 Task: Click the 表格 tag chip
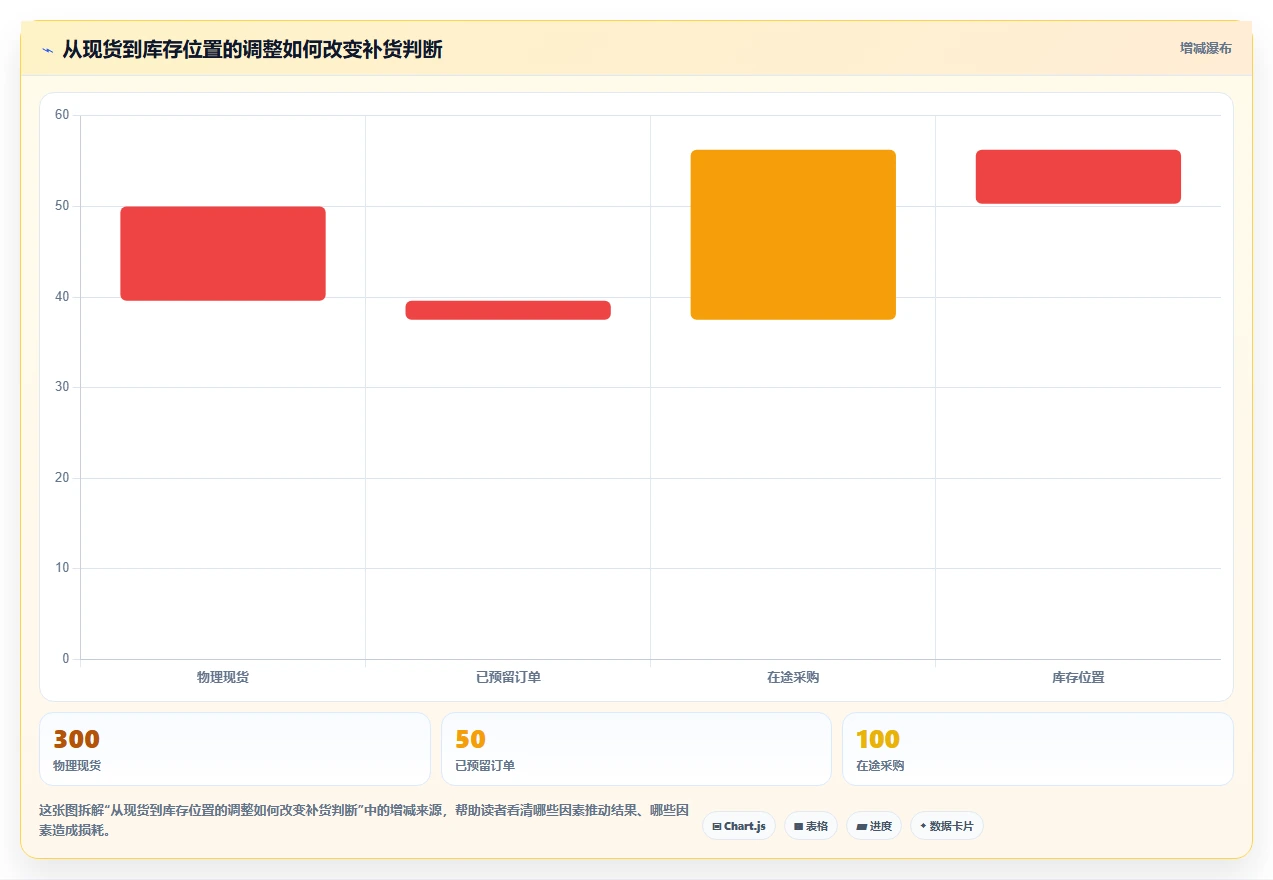[x=811, y=826]
